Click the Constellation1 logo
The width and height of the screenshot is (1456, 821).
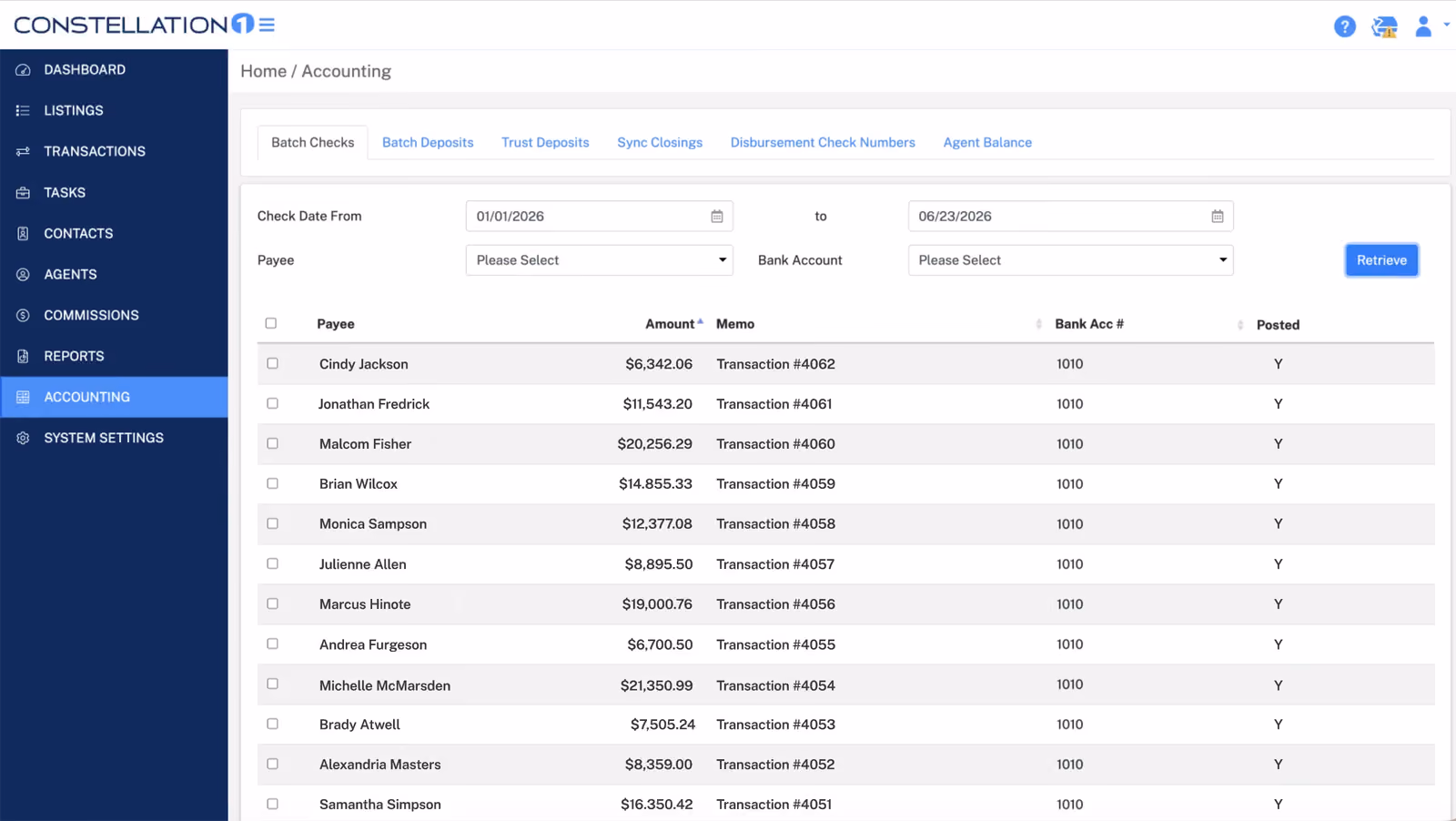(x=134, y=25)
